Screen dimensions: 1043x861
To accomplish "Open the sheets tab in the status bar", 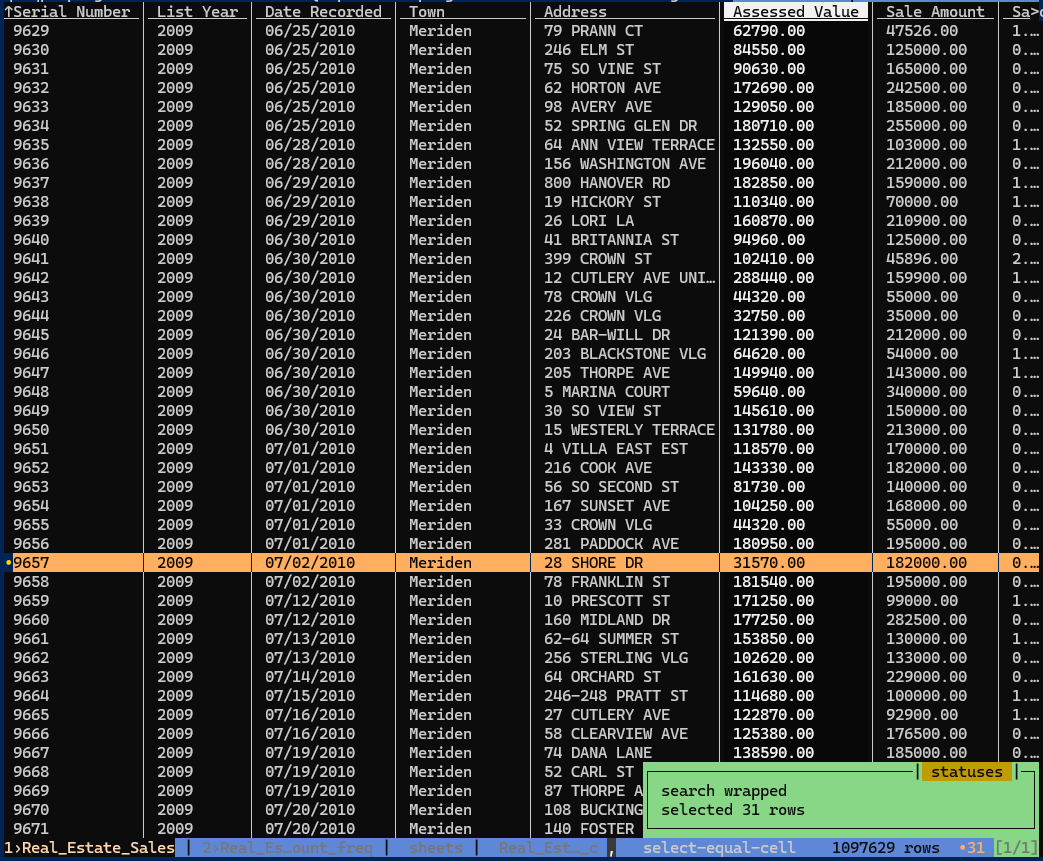I will click(x=436, y=848).
